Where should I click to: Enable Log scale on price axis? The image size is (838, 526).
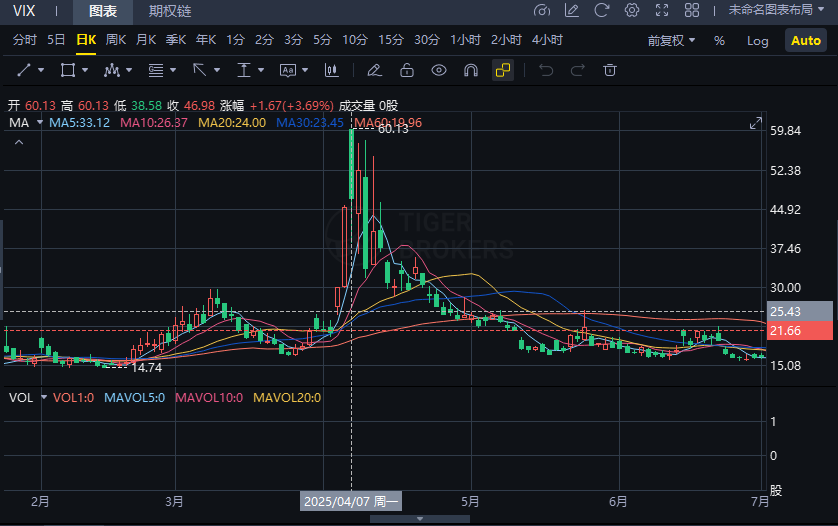tap(758, 41)
